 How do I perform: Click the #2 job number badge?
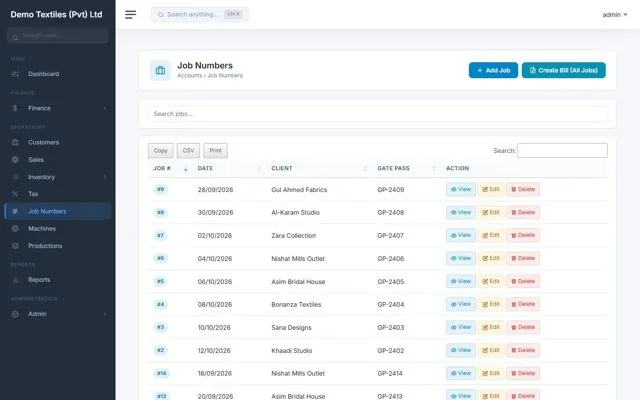(160, 350)
